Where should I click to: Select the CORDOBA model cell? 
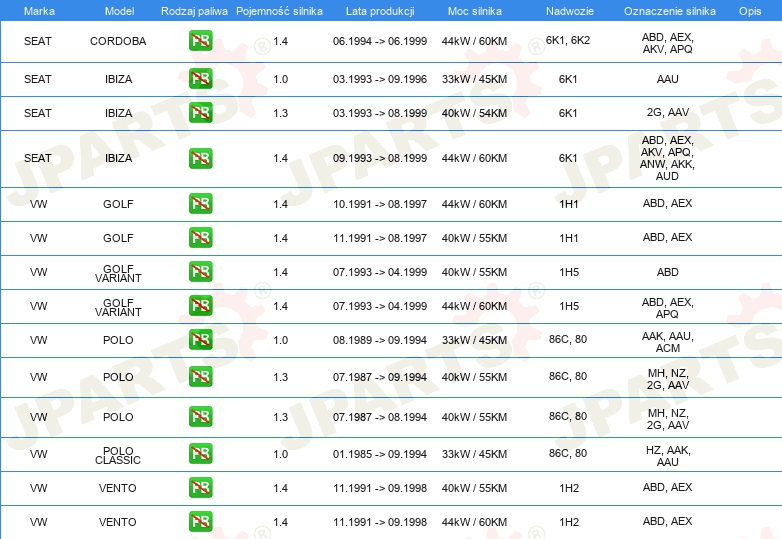(x=118, y=41)
